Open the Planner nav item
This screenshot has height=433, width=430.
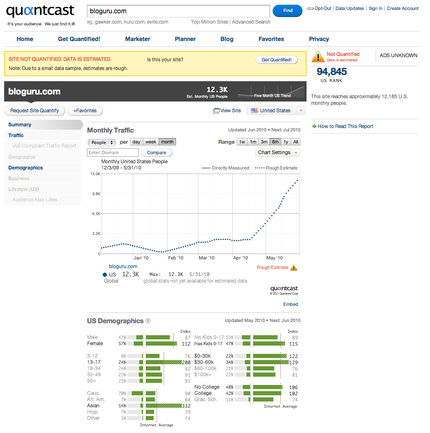(x=185, y=39)
